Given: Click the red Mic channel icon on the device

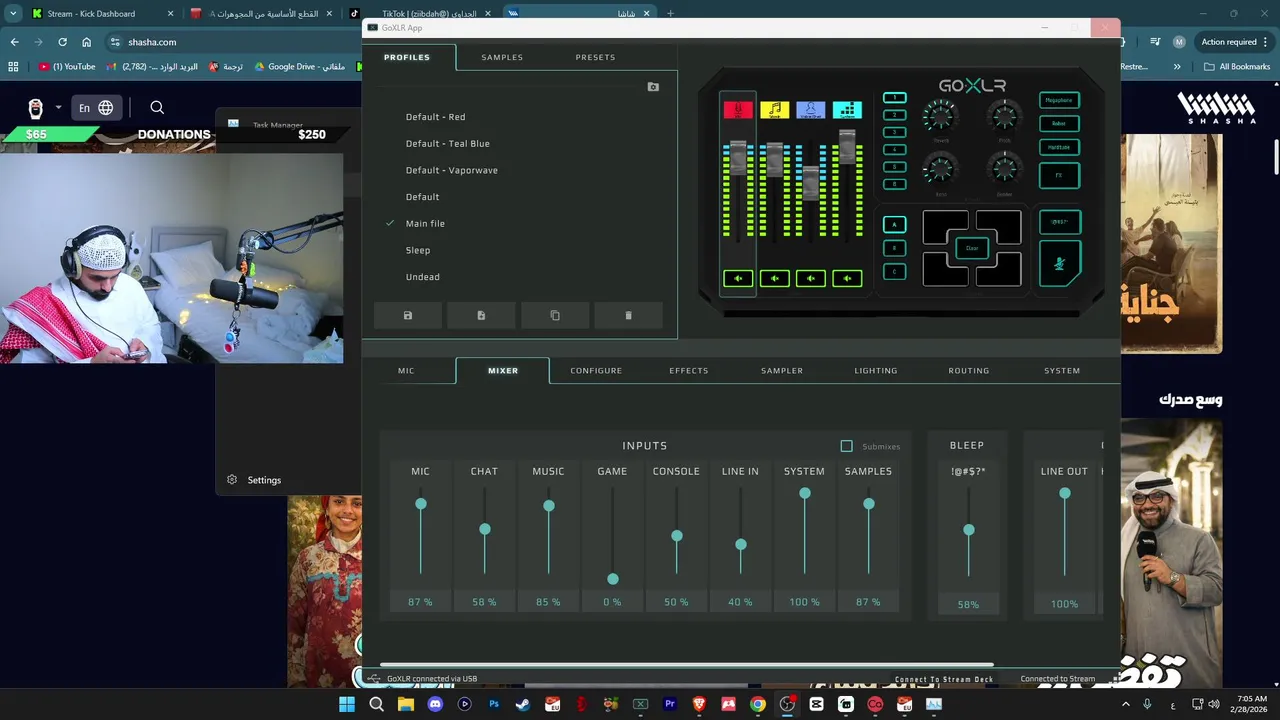Looking at the screenshot, I should click(x=738, y=110).
